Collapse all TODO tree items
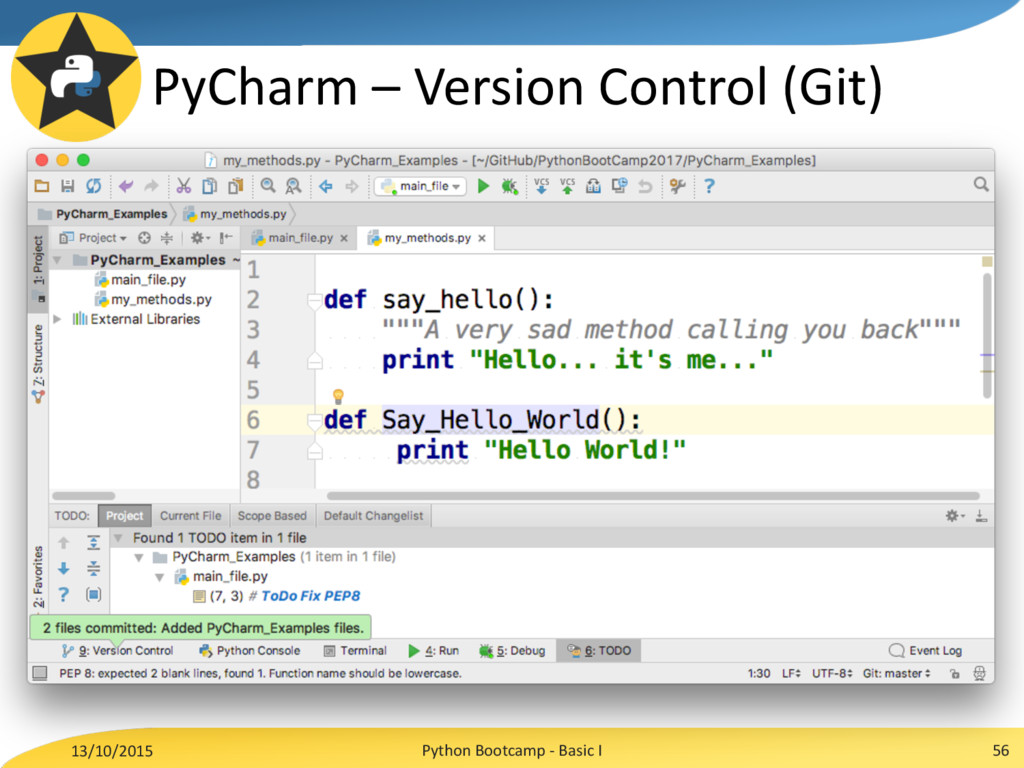Viewport: 1024px width, 768px height. tap(93, 568)
